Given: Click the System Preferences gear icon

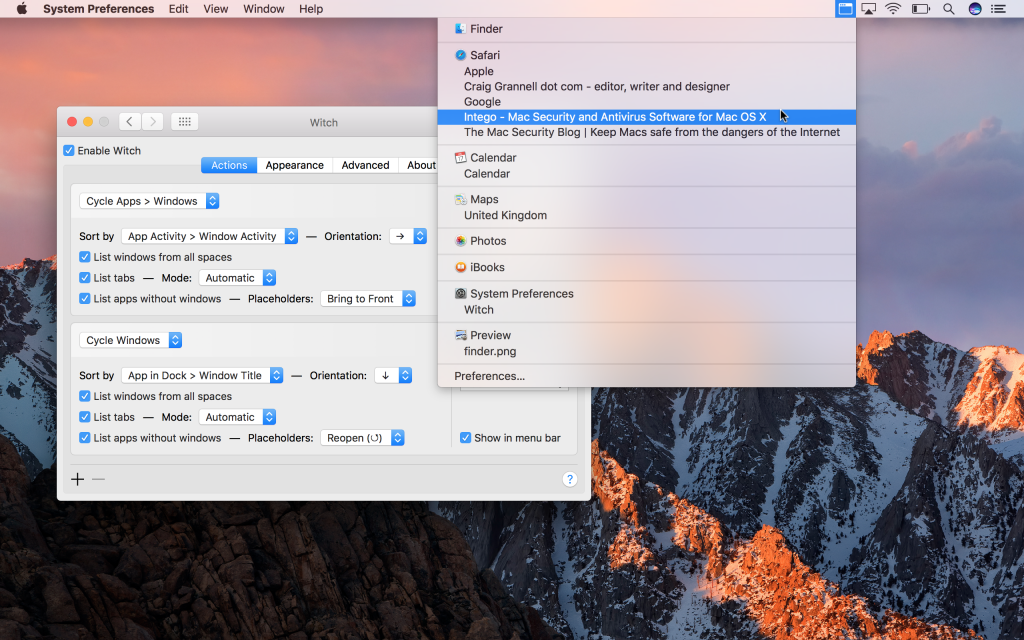Looking at the screenshot, I should point(460,293).
